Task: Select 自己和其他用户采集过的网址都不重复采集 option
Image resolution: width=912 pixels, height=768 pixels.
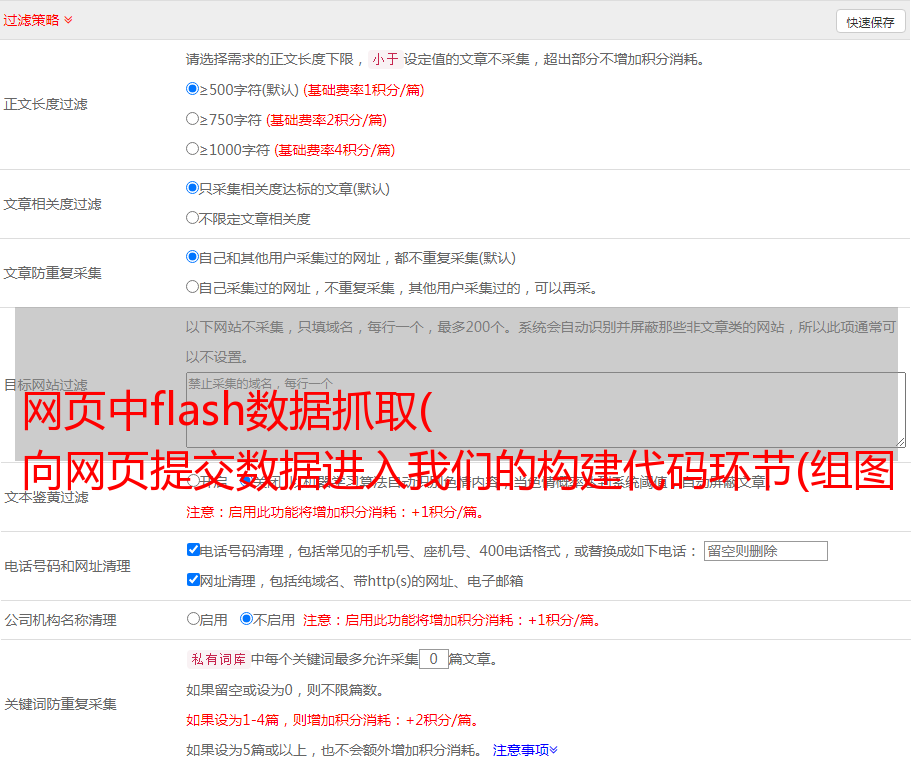Action: pyautogui.click(x=192, y=257)
